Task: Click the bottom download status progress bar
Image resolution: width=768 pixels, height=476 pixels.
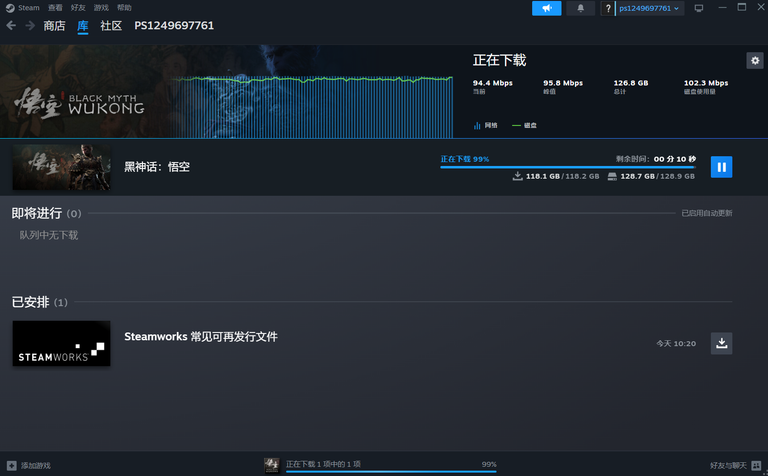Action: coord(391,472)
